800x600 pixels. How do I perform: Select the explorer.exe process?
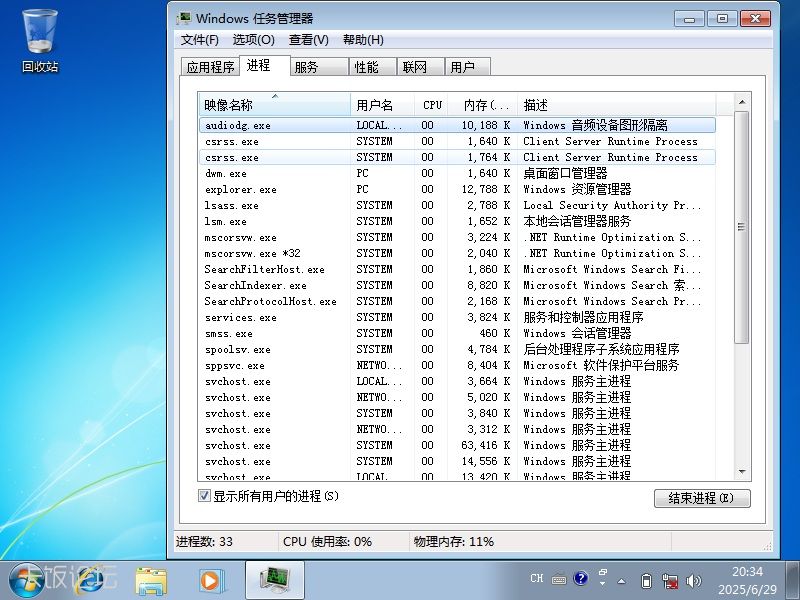pyautogui.click(x=457, y=189)
